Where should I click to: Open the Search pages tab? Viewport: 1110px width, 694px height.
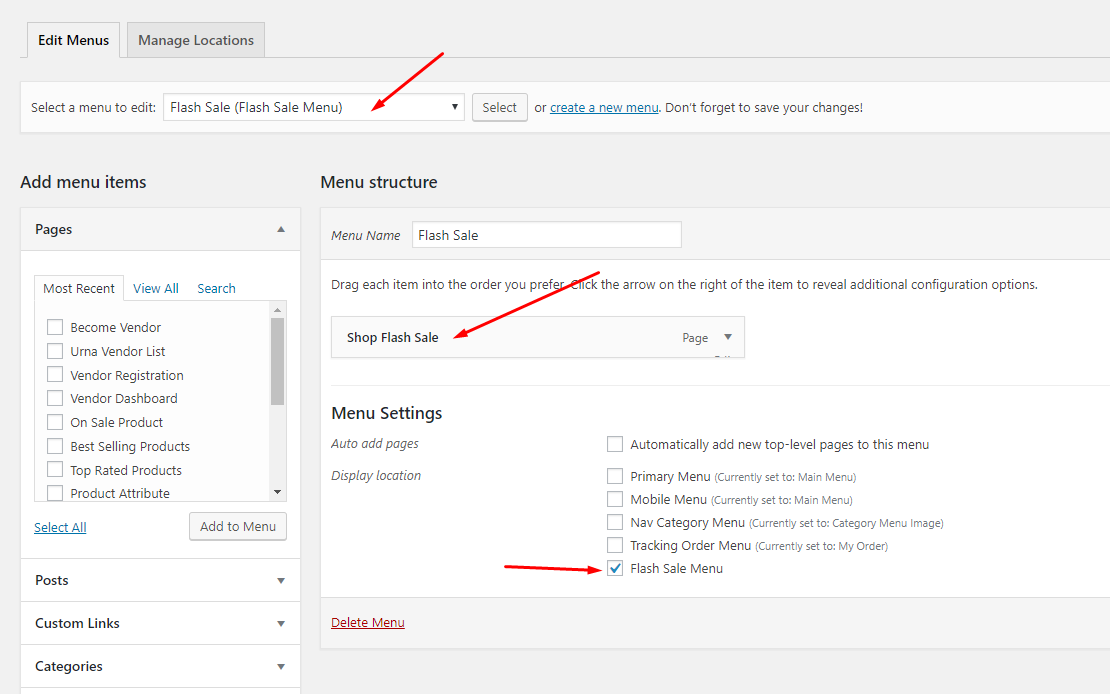217,288
